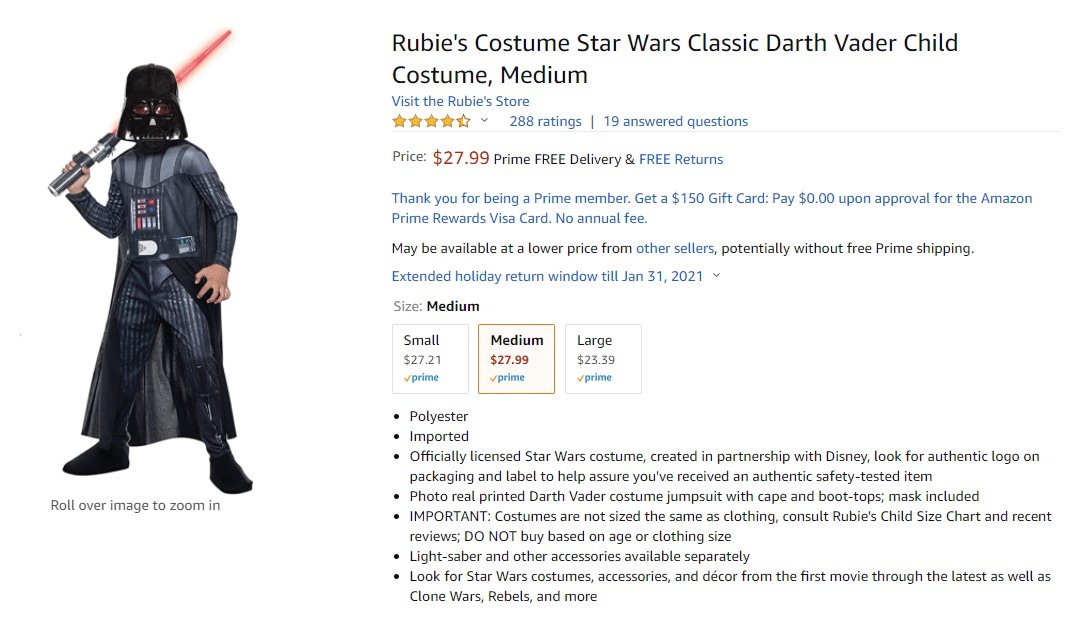Check prices from other sellers
Screen dimensions: 1076x617
click(x=675, y=248)
